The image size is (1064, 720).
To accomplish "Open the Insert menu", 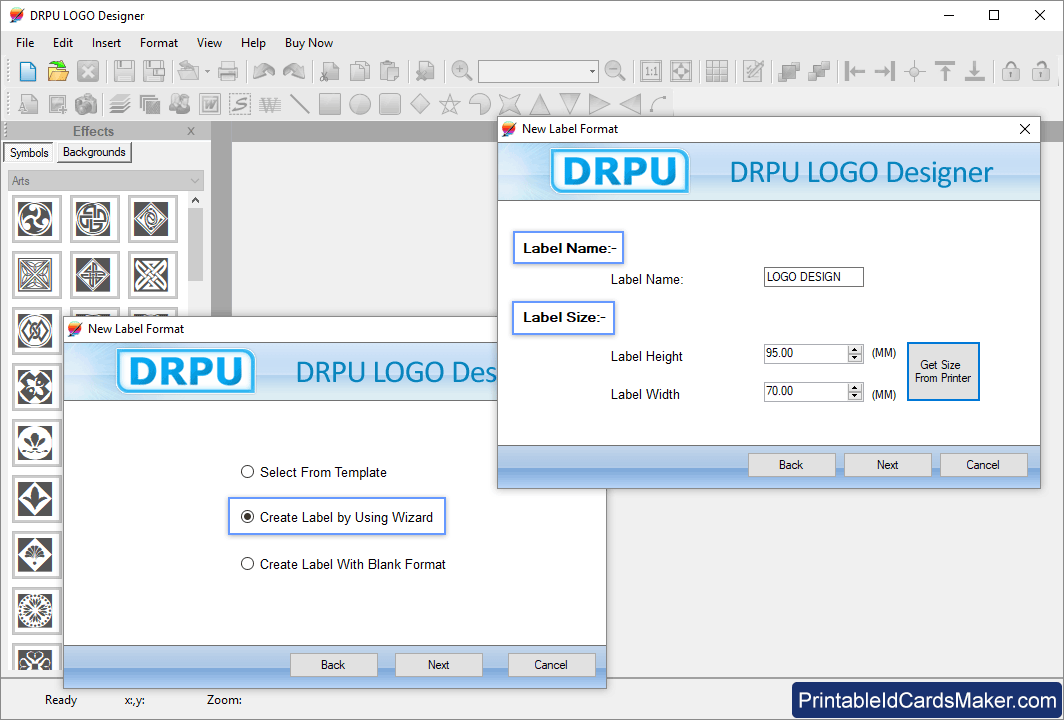I will pos(107,43).
